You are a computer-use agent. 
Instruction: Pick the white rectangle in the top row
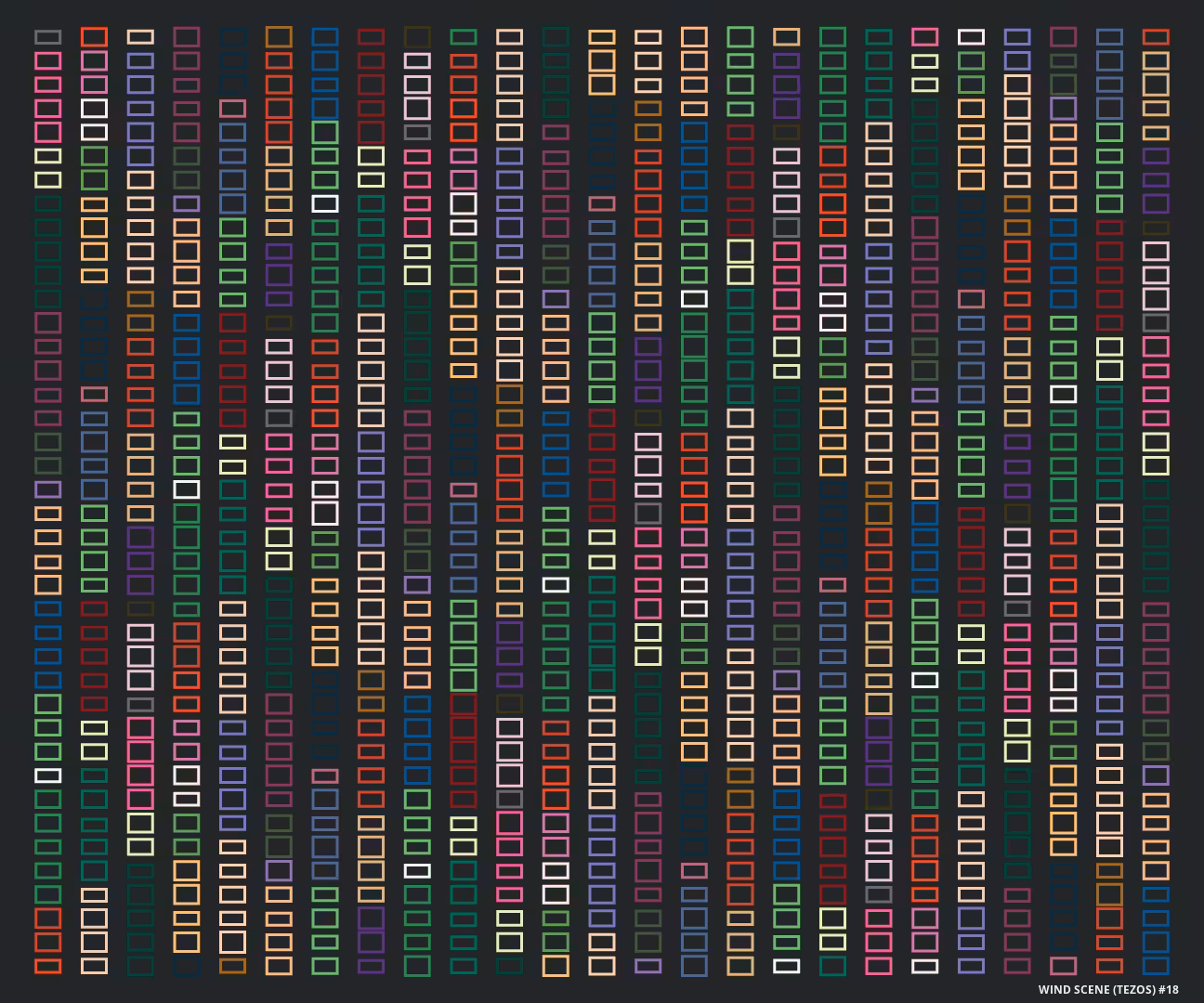tap(971, 37)
